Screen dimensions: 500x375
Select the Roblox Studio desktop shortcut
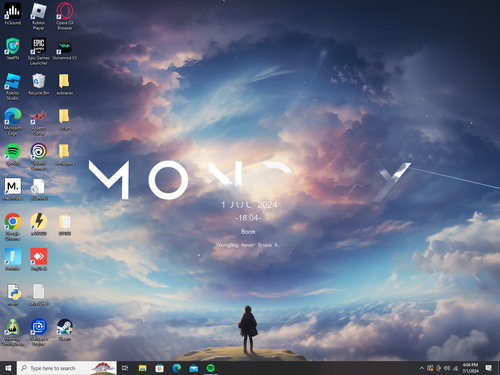pos(13,86)
